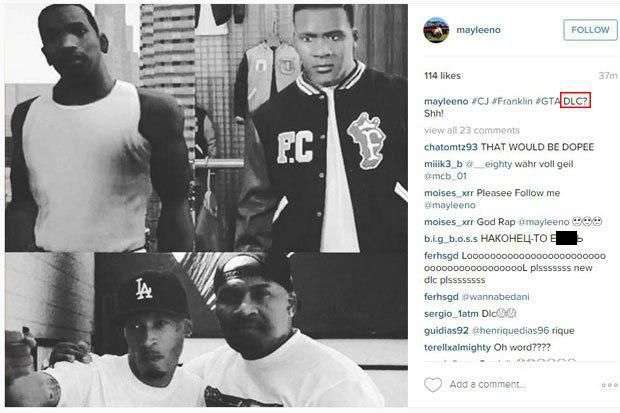
Task: Open the mayleeno profile picture avatar
Action: pyautogui.click(x=436, y=30)
